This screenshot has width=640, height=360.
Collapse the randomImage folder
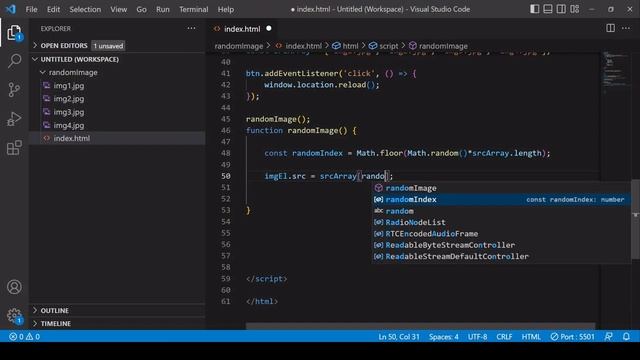pyautogui.click(x=117, y=72)
